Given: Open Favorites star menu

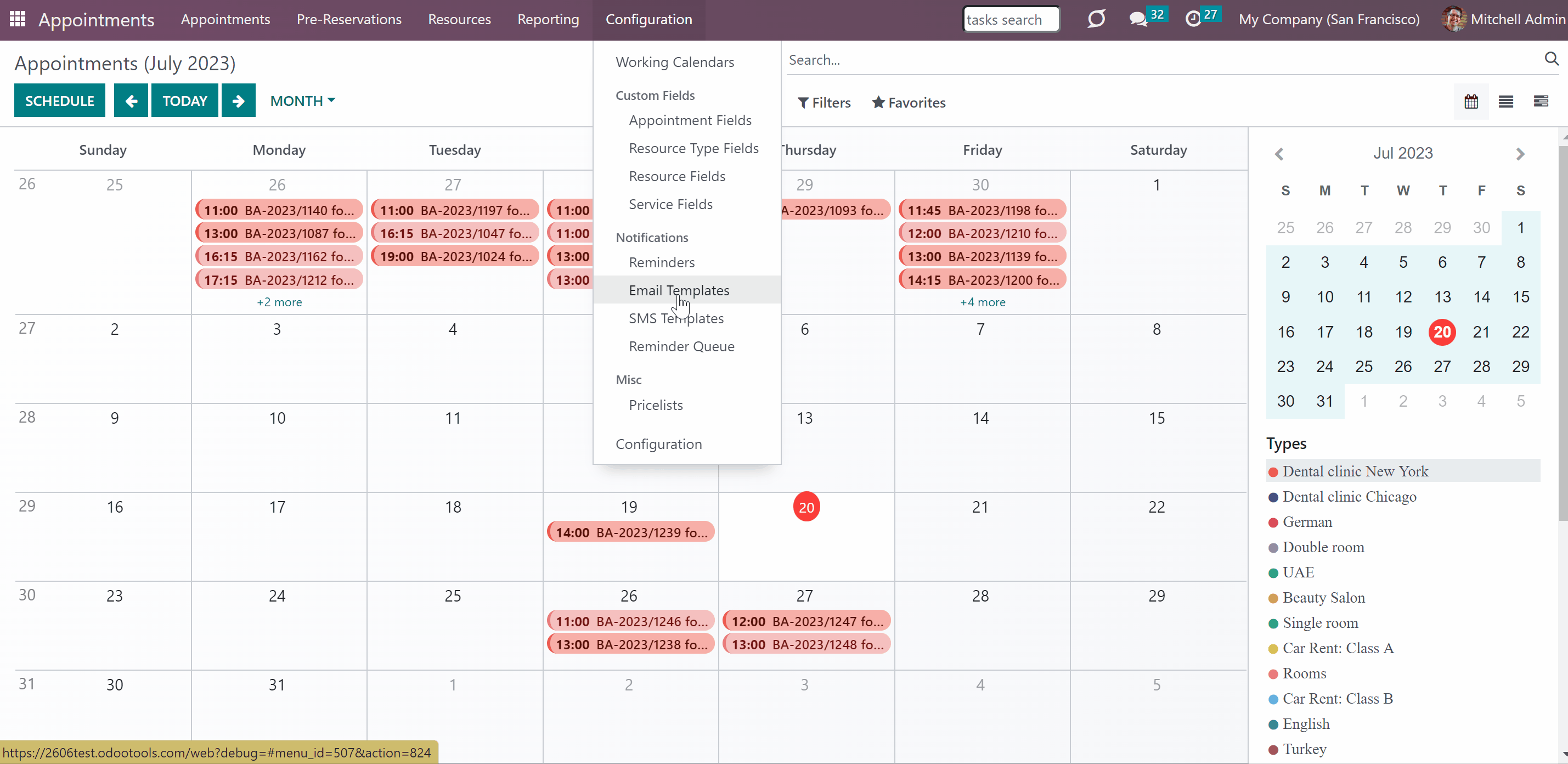Looking at the screenshot, I should pos(908,102).
